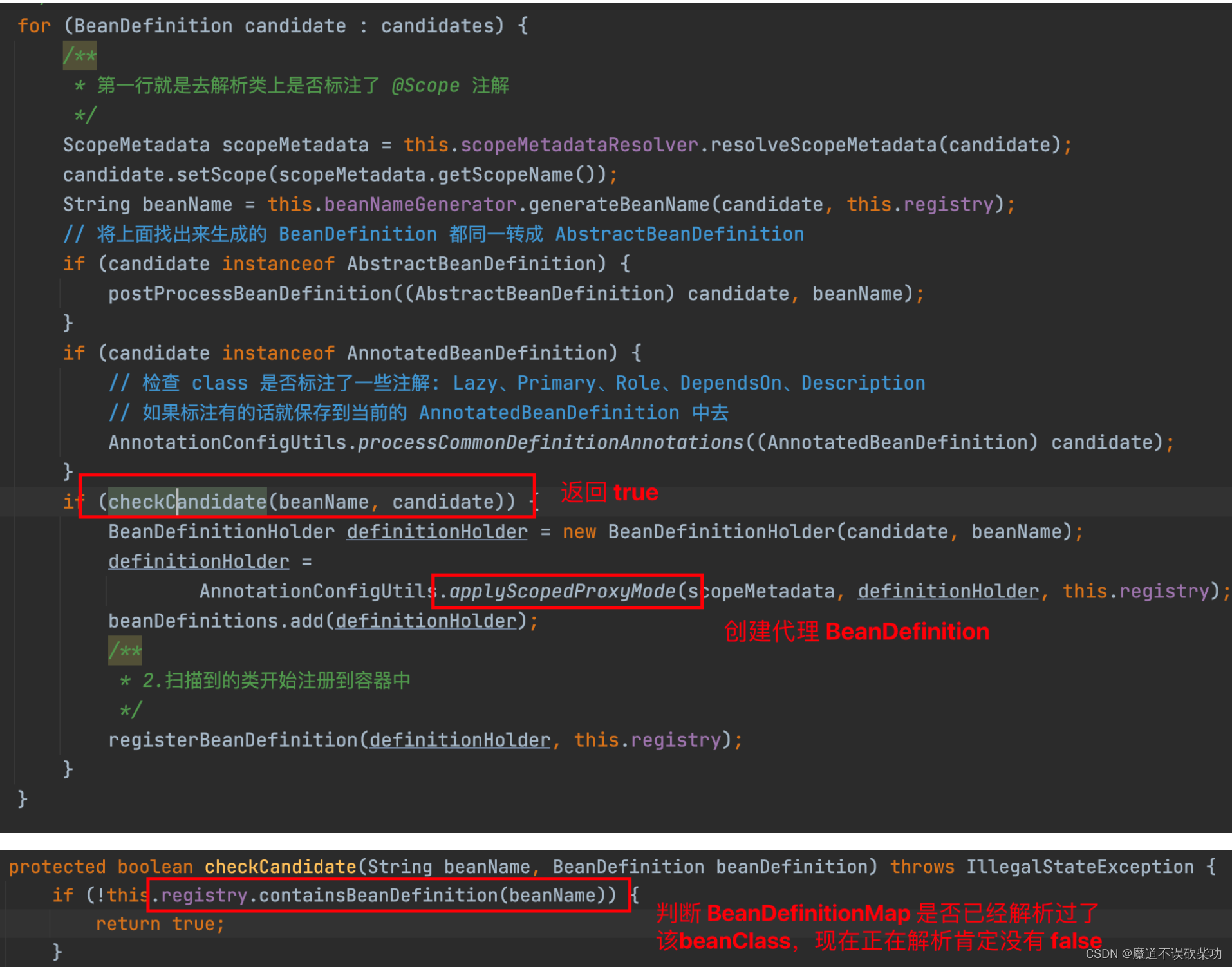The image size is (1232, 967).
Task: Click 'registry' in the generateBeanName line
Action: pyautogui.click(x=949, y=205)
